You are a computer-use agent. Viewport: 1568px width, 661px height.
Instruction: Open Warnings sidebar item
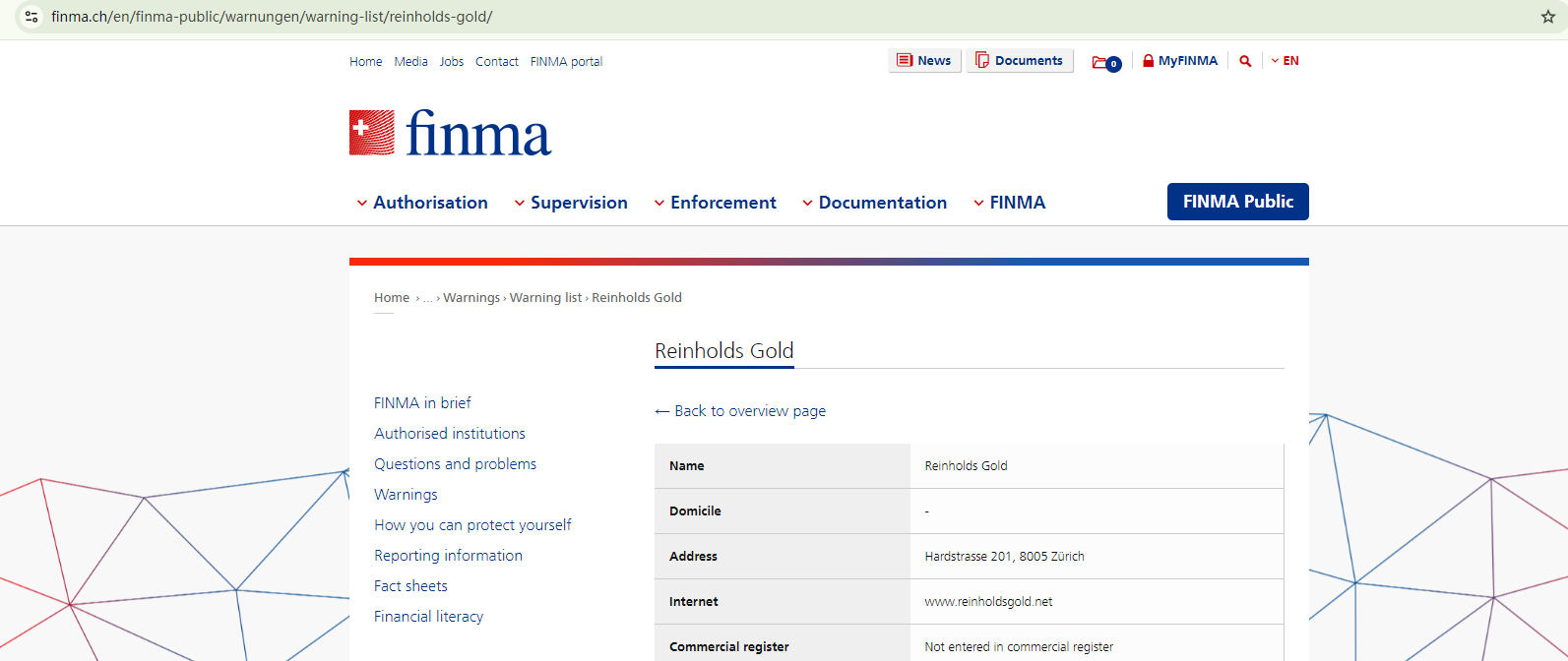coord(406,495)
